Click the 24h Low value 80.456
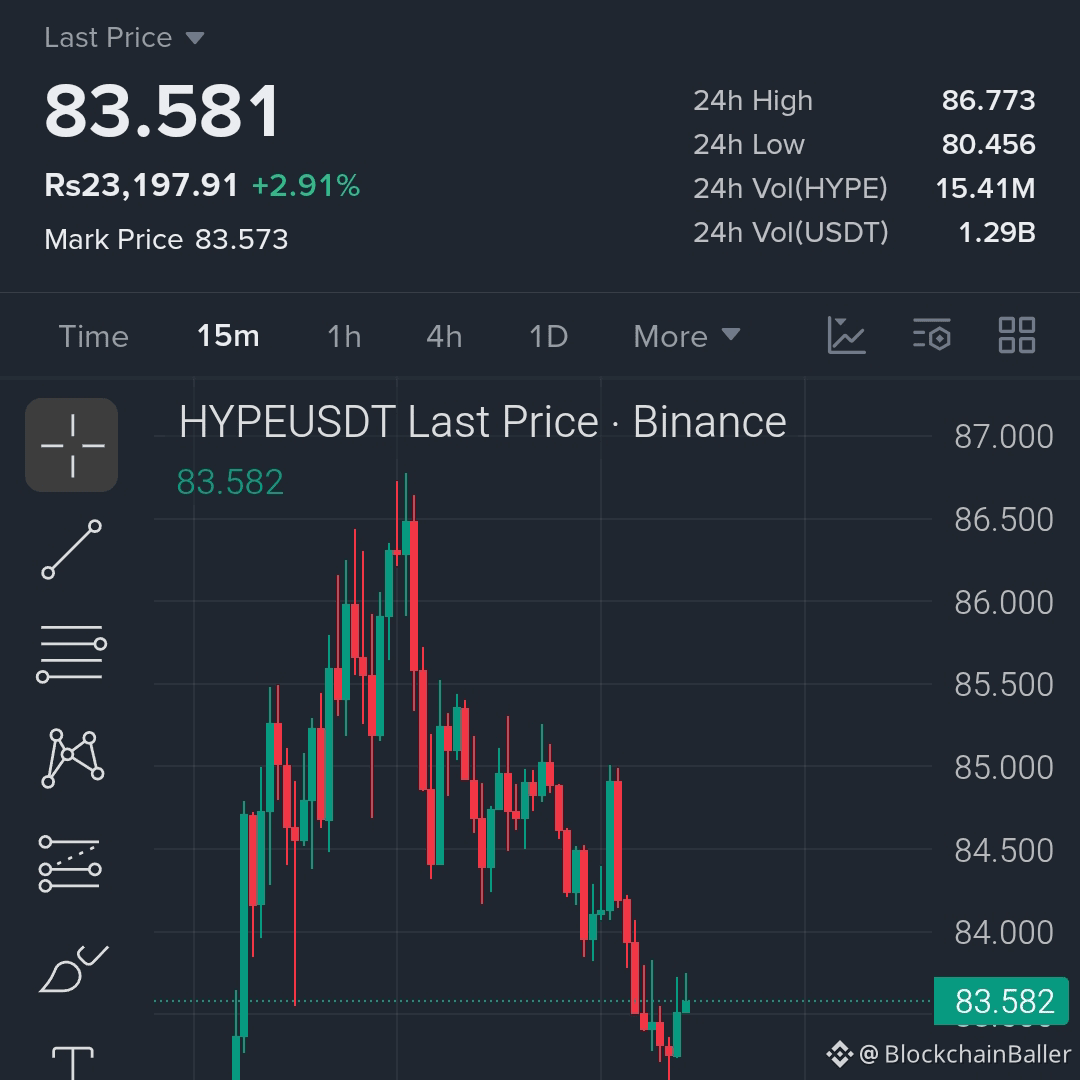1080x1080 pixels. click(988, 145)
